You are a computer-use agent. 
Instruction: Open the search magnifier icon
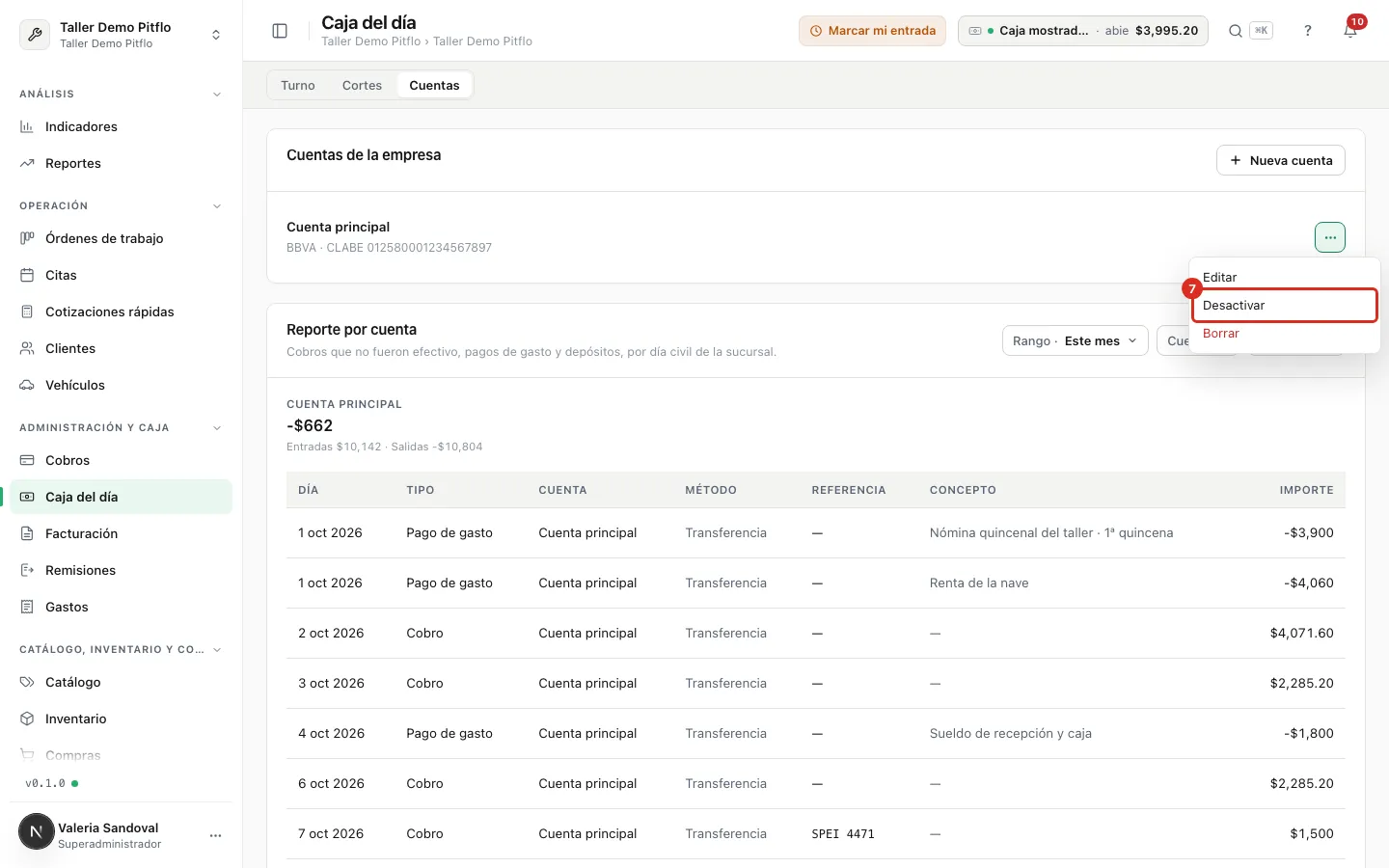pos(1235,31)
